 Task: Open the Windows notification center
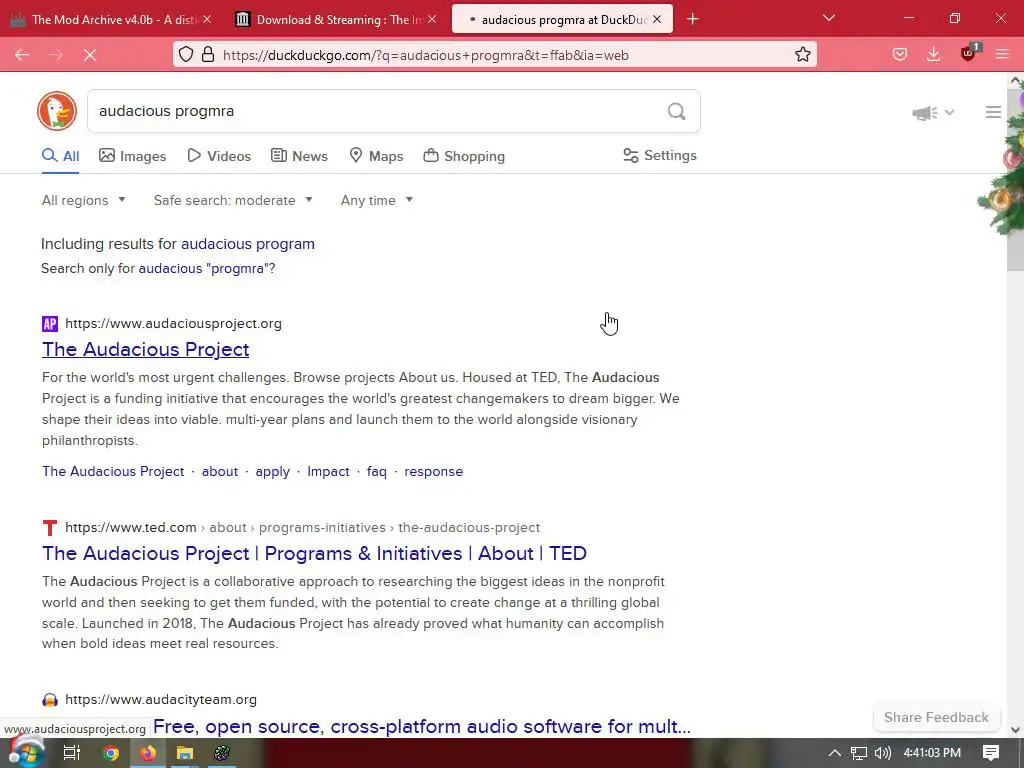point(991,753)
